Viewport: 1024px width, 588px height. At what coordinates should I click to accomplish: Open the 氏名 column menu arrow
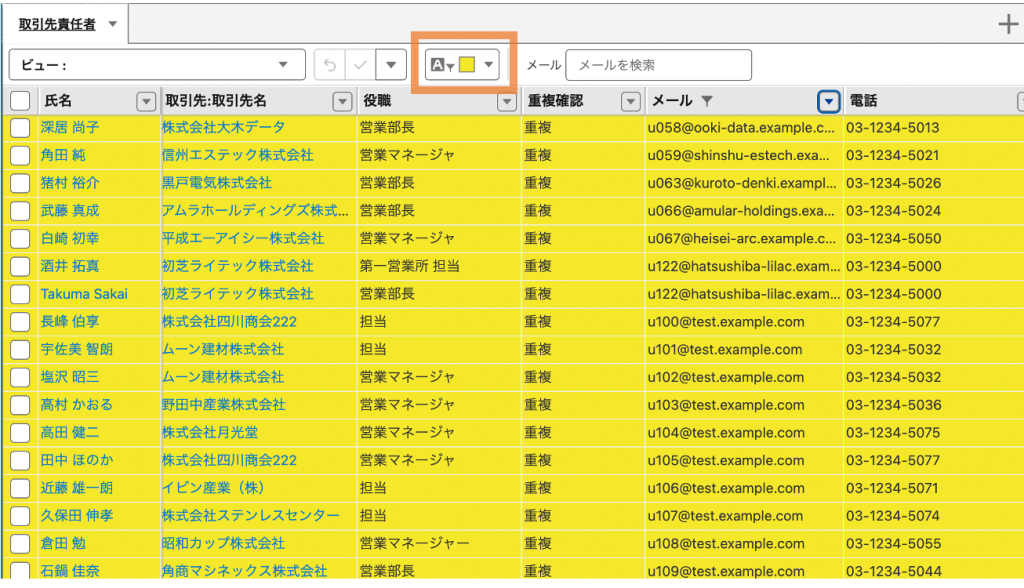pyautogui.click(x=146, y=101)
